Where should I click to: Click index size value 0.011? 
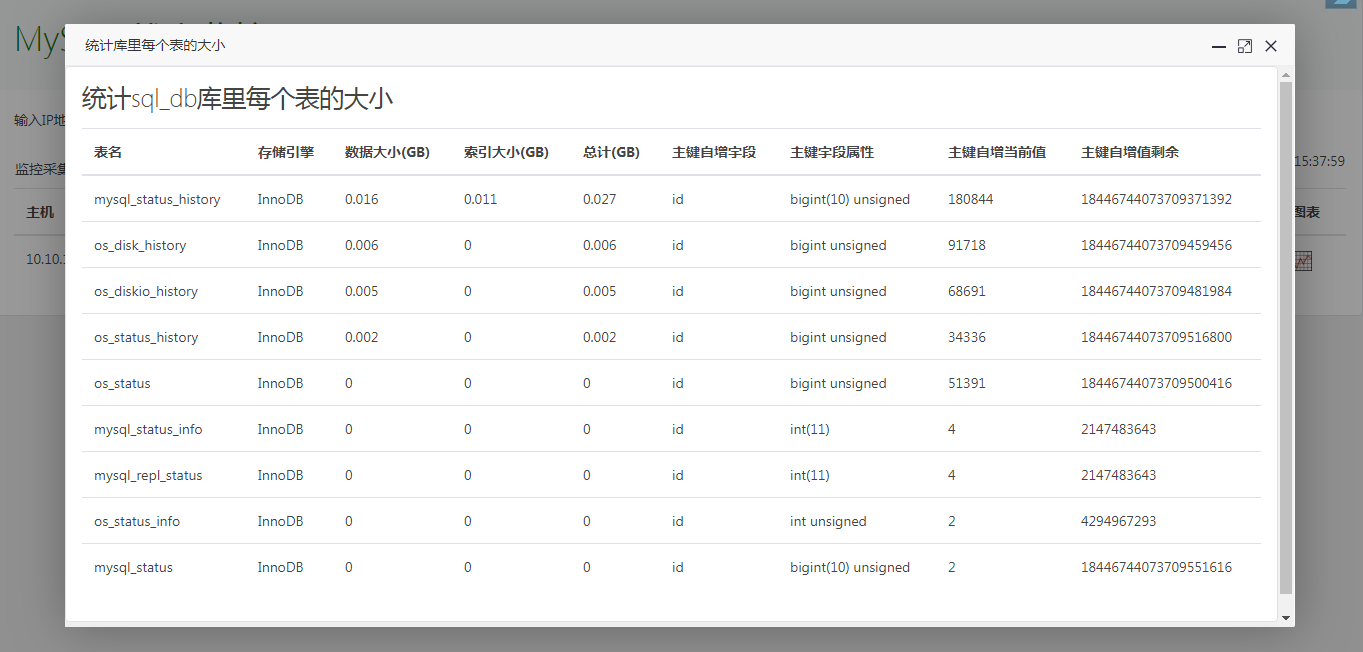pyautogui.click(x=480, y=199)
